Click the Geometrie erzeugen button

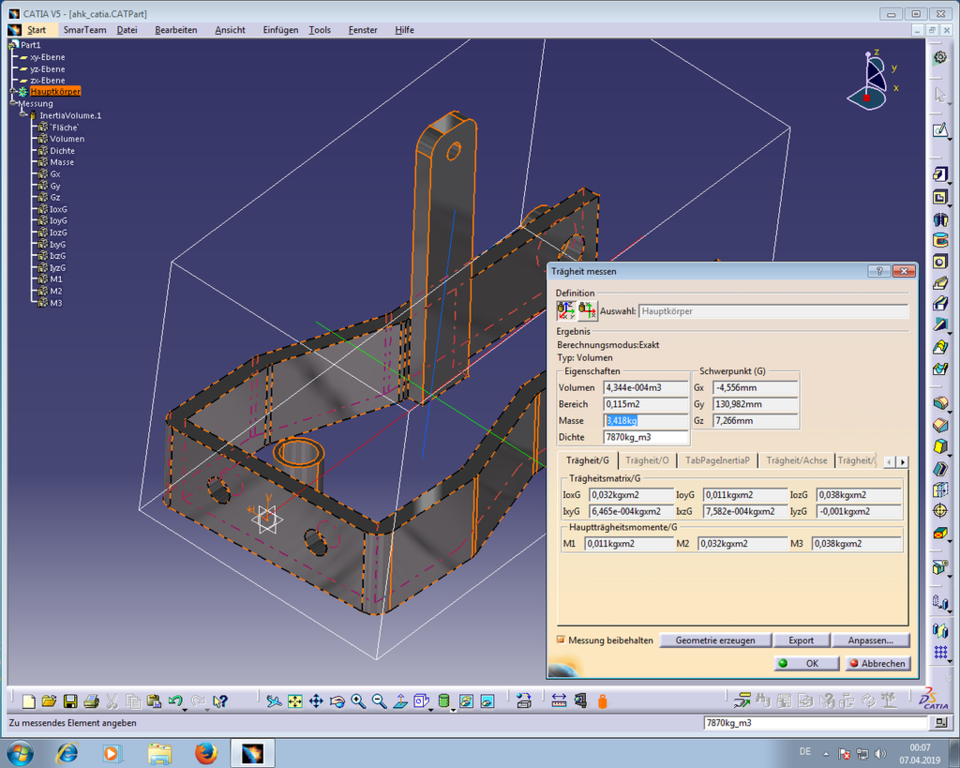715,640
